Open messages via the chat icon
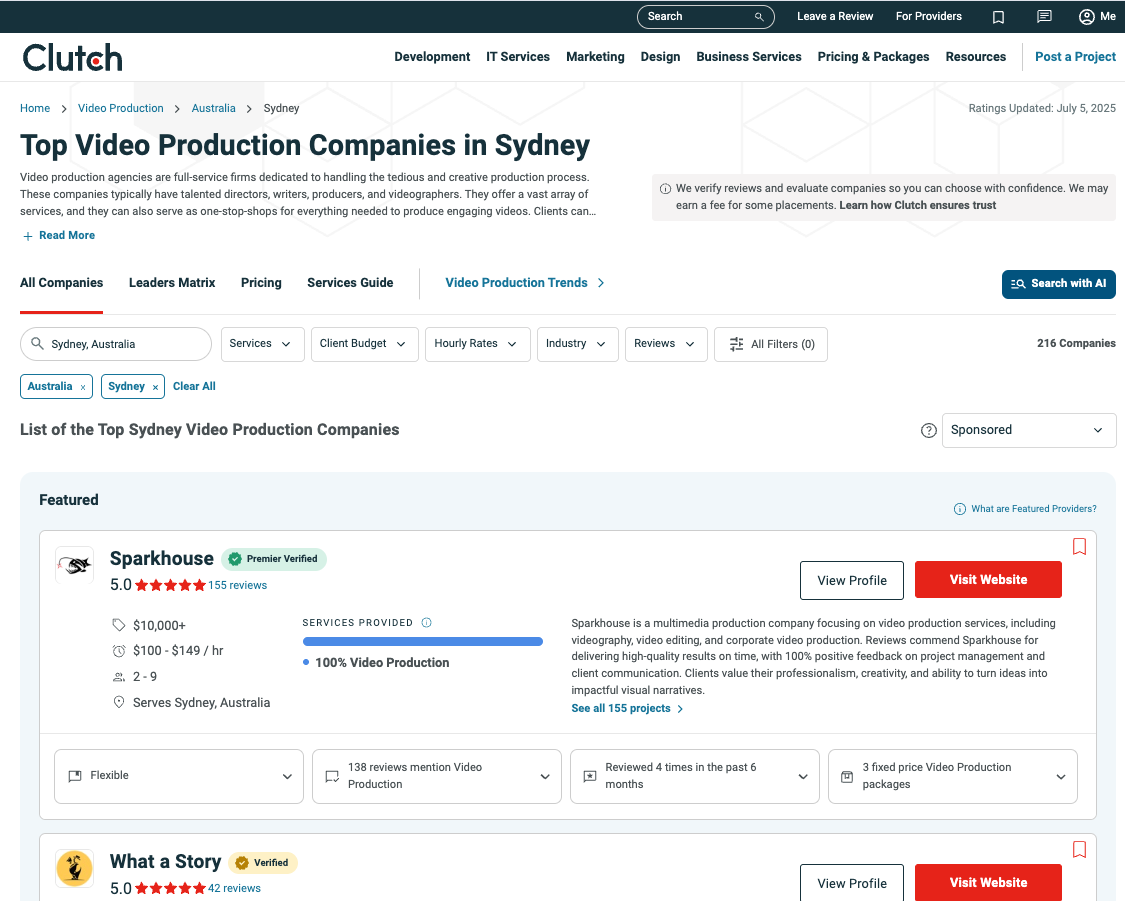 (x=1044, y=16)
